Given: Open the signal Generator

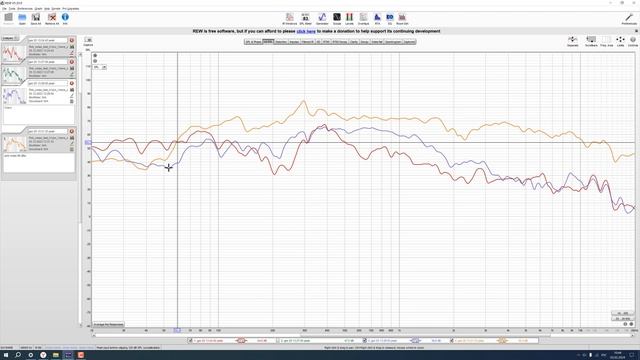Looking at the screenshot, I should click(322, 18).
